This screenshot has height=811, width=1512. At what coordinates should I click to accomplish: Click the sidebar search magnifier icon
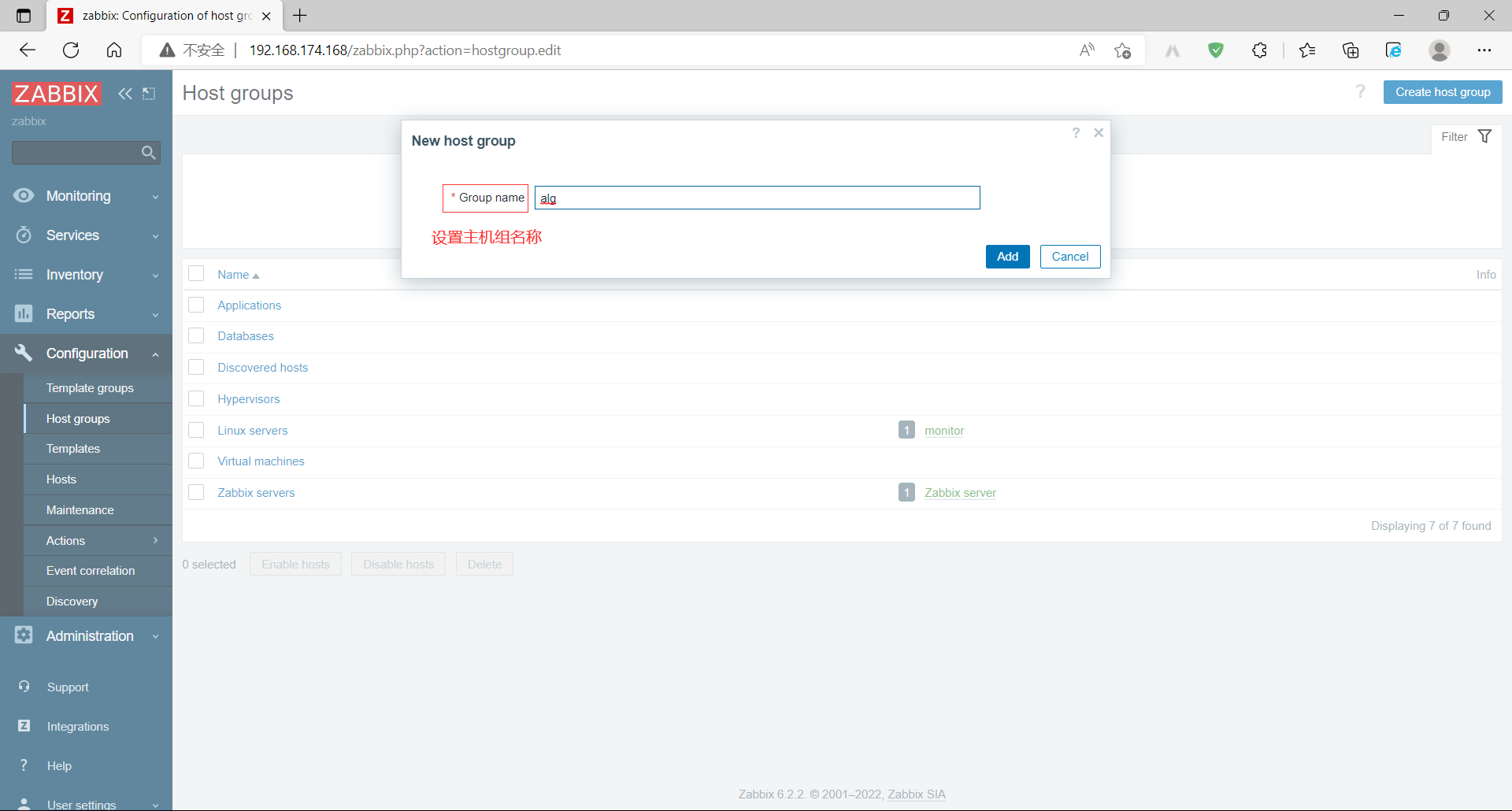point(148,153)
